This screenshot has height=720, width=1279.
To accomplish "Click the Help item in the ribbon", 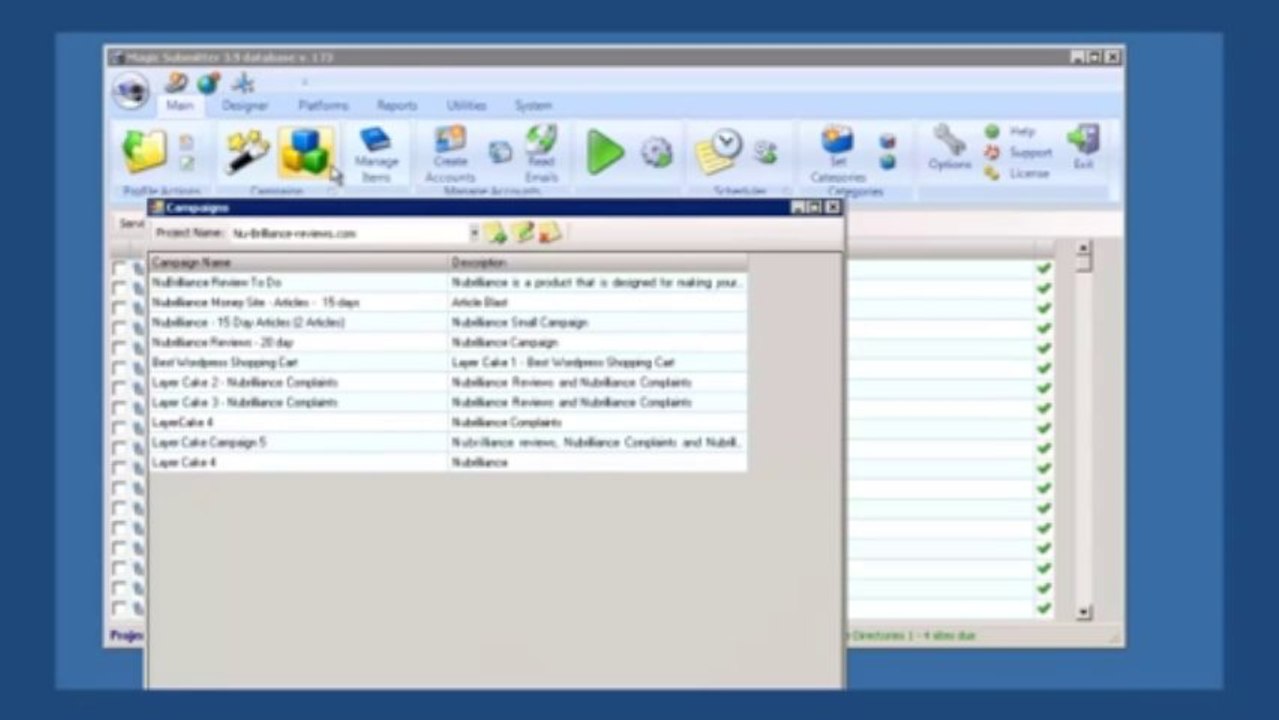I will [1010, 131].
